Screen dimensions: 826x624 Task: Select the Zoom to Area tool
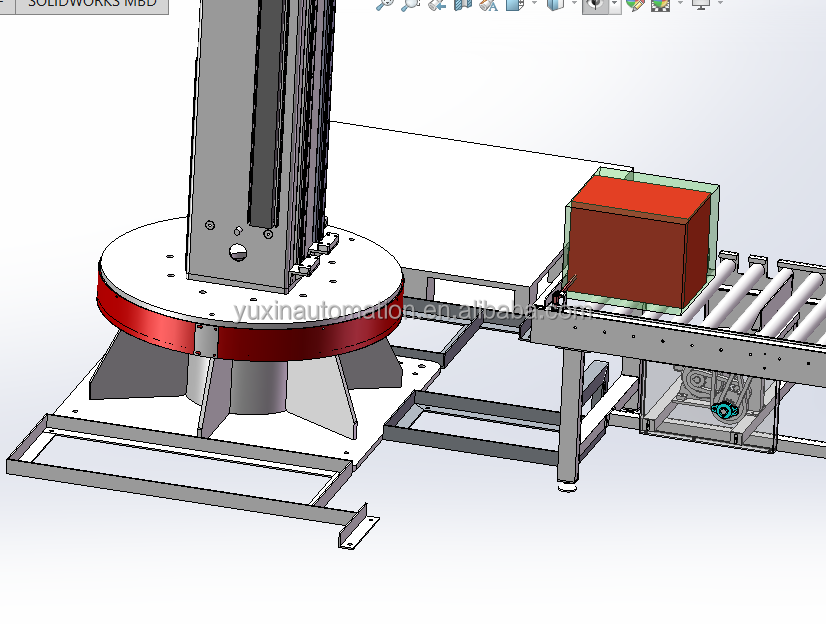410,4
